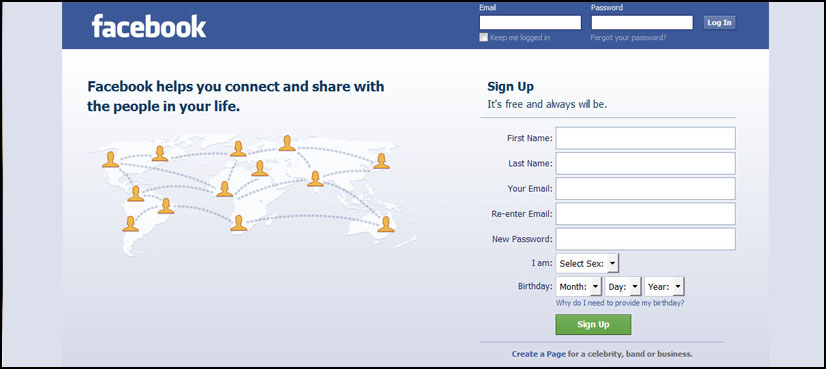Click the Log In button
The image size is (826, 369).
click(719, 23)
